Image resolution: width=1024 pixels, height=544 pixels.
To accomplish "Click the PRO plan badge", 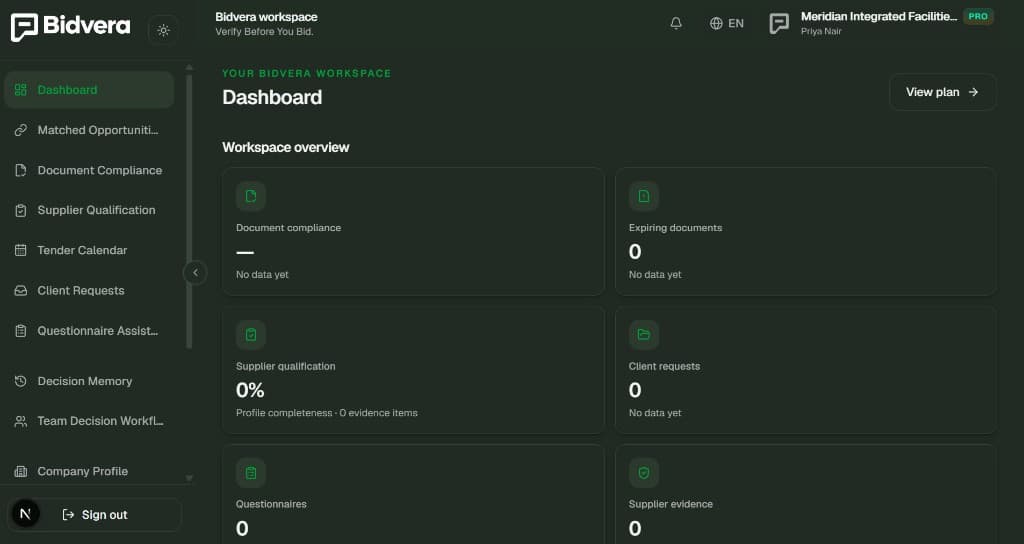I will click(x=978, y=16).
